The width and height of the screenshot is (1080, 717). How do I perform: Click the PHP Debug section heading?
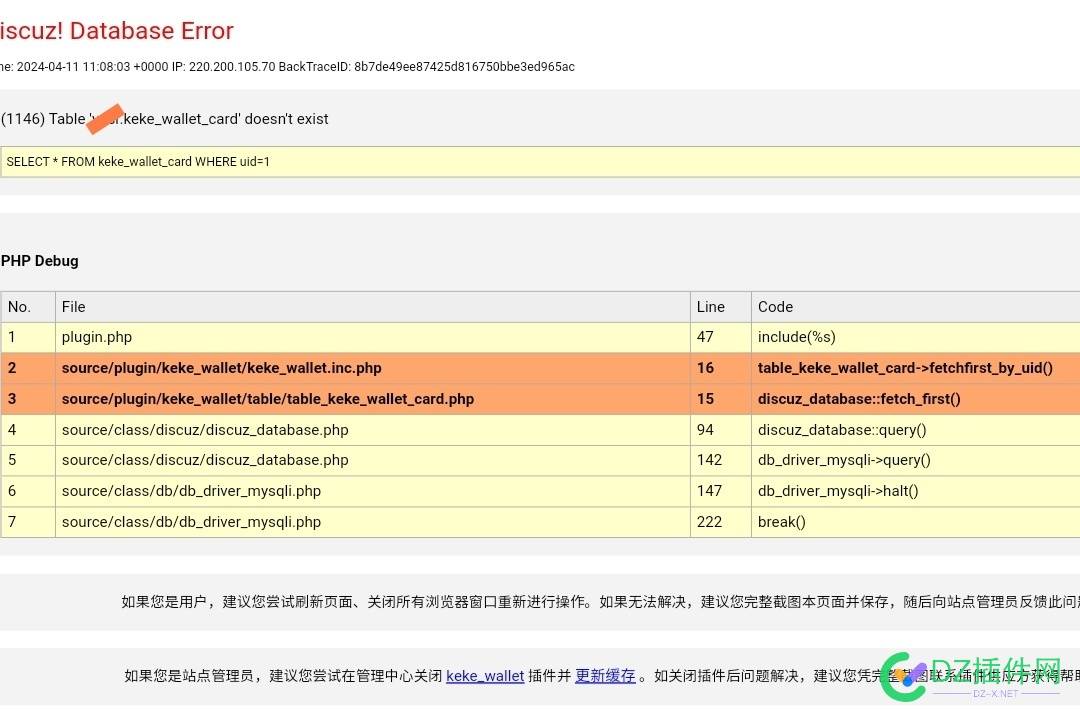click(40, 261)
